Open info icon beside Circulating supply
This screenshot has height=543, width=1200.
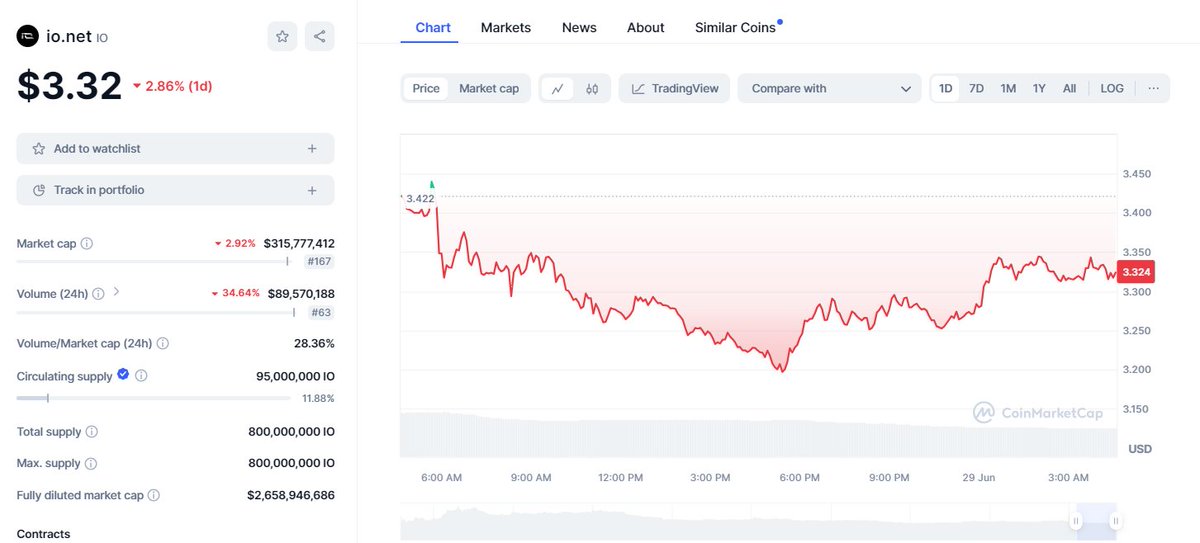click(x=141, y=376)
